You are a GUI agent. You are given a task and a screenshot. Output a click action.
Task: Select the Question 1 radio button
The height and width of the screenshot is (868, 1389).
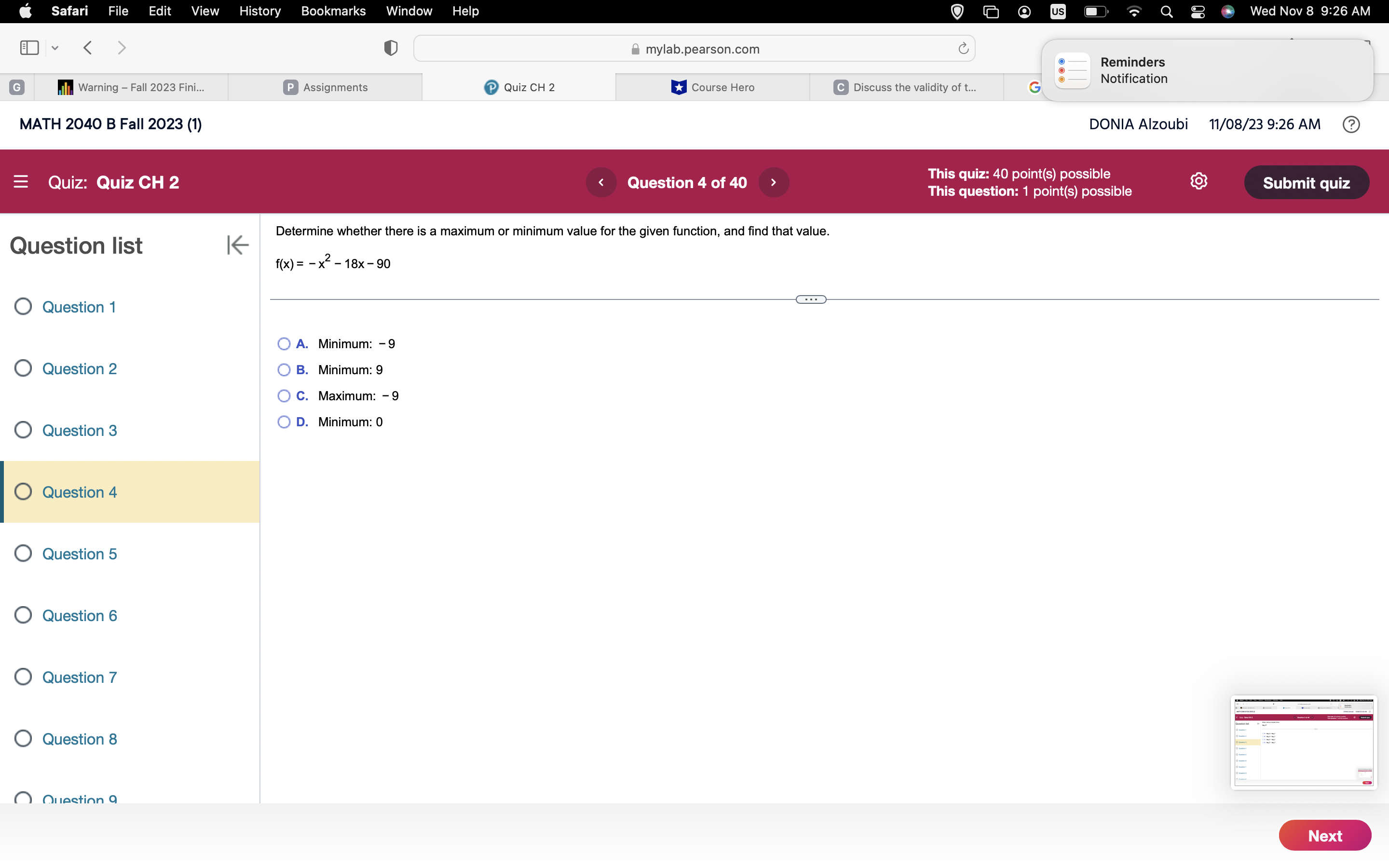coord(23,307)
